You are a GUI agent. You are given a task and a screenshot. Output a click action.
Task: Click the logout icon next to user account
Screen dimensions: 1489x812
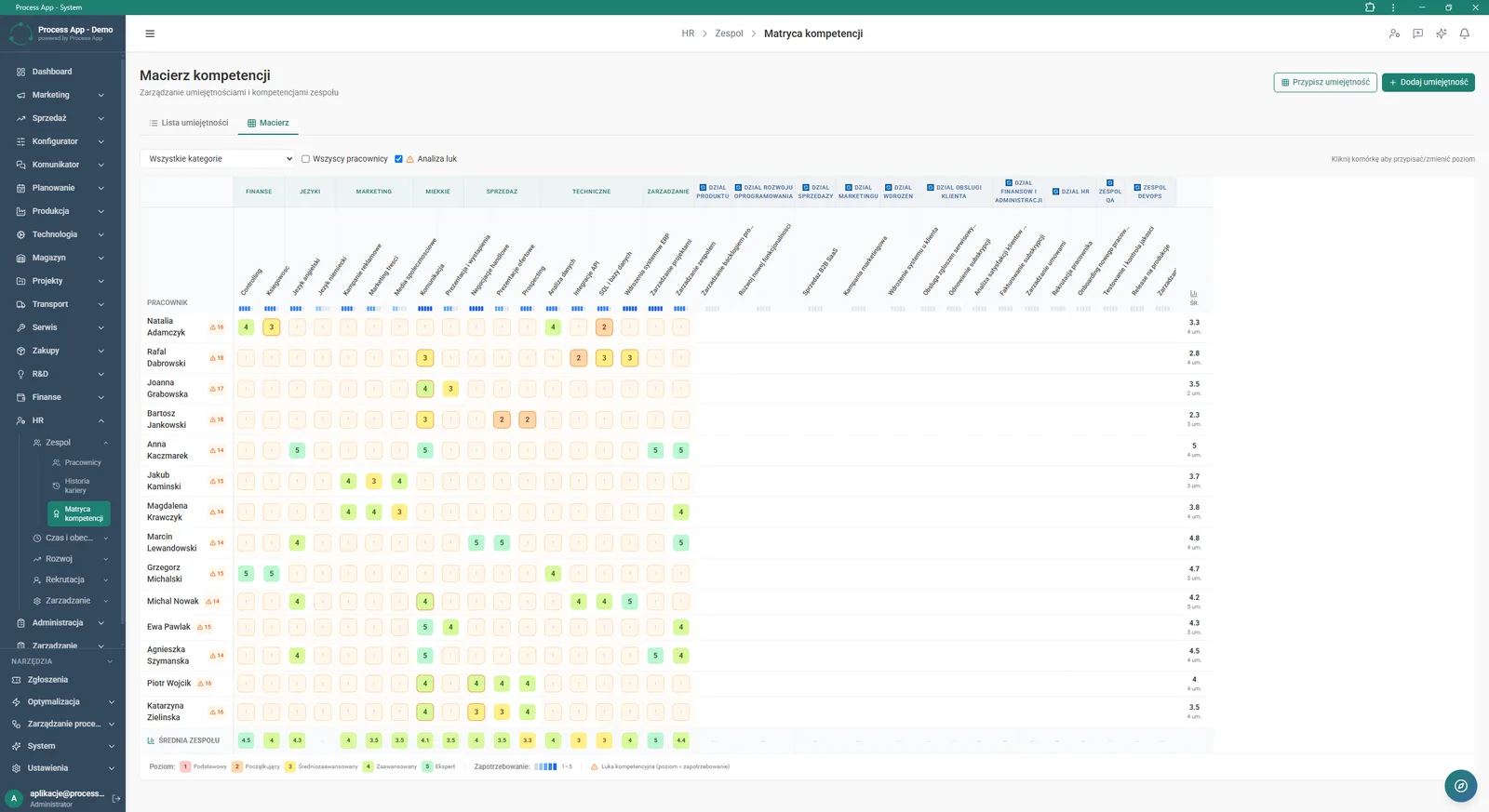point(116,798)
